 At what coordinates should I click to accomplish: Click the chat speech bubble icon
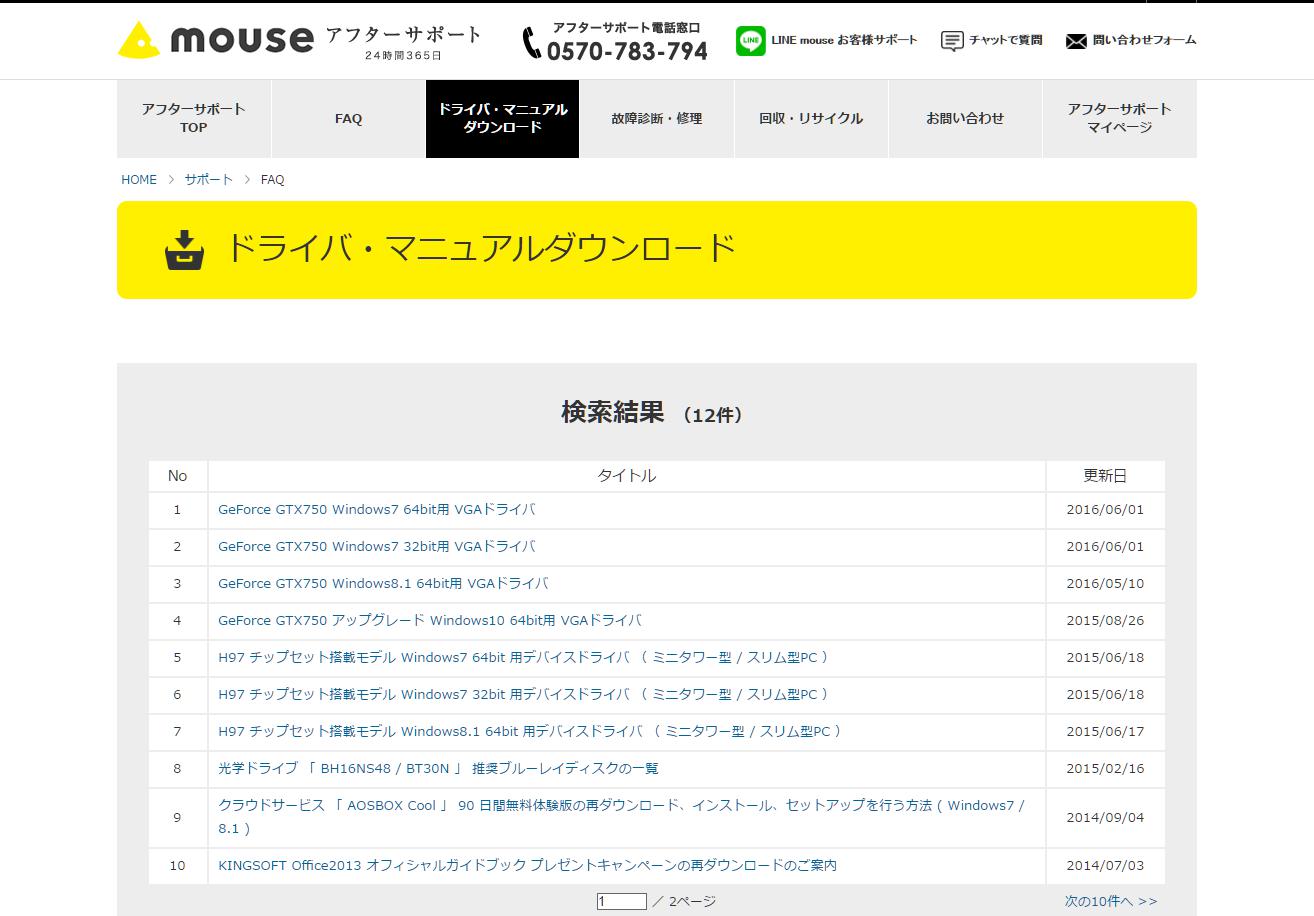952,41
